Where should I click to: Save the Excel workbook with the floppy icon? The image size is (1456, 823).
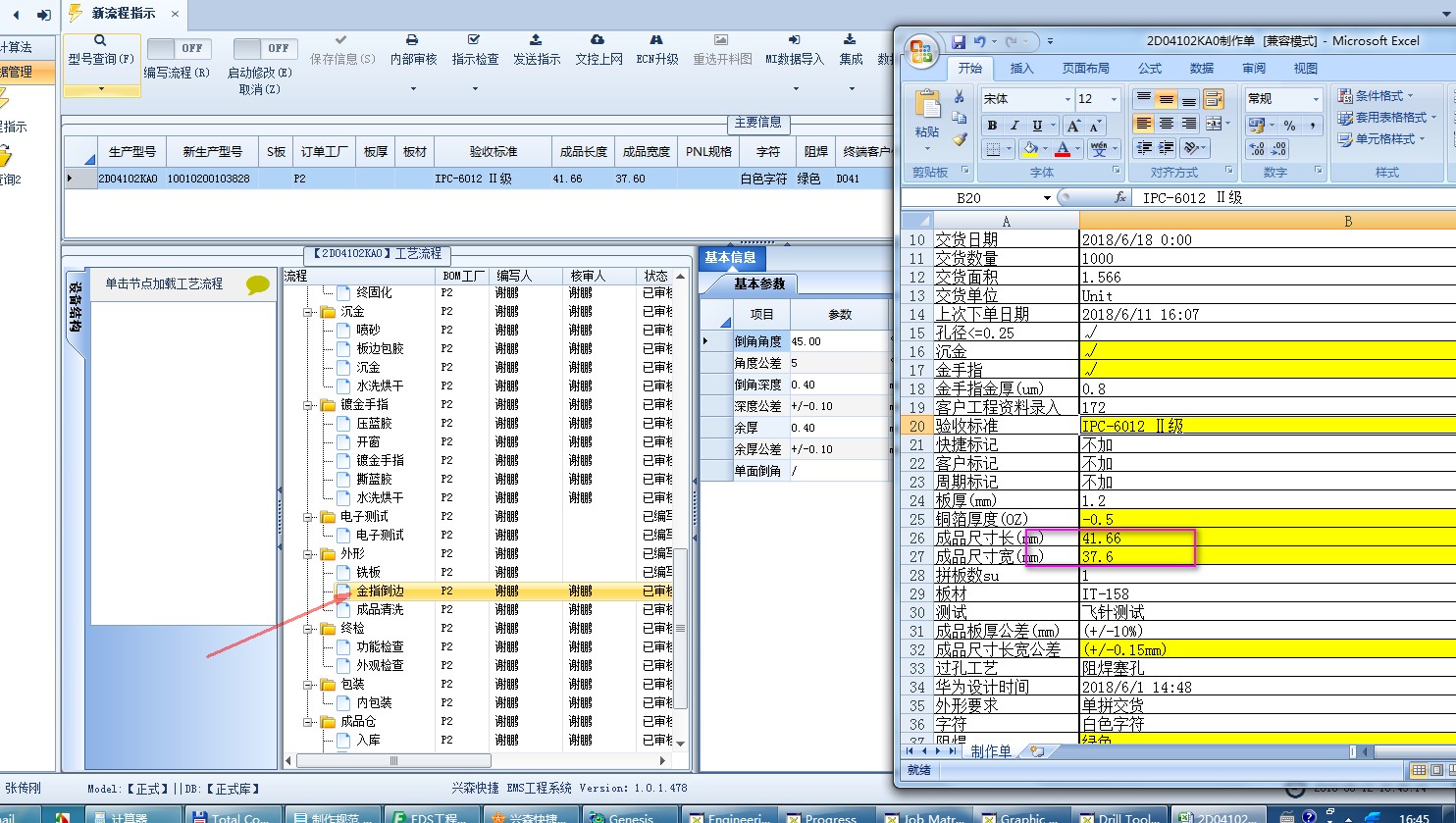[959, 41]
